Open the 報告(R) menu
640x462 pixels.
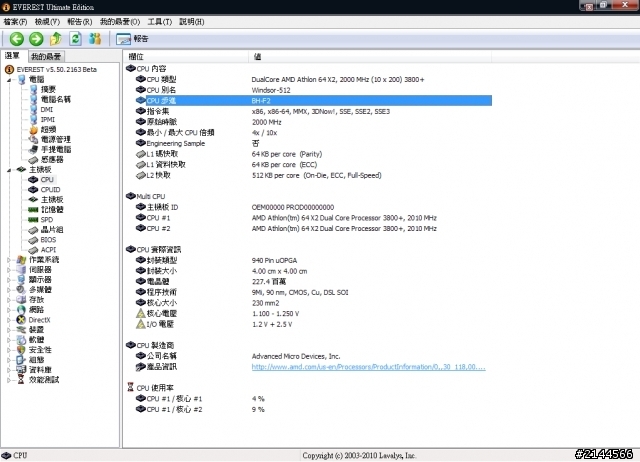pos(80,22)
